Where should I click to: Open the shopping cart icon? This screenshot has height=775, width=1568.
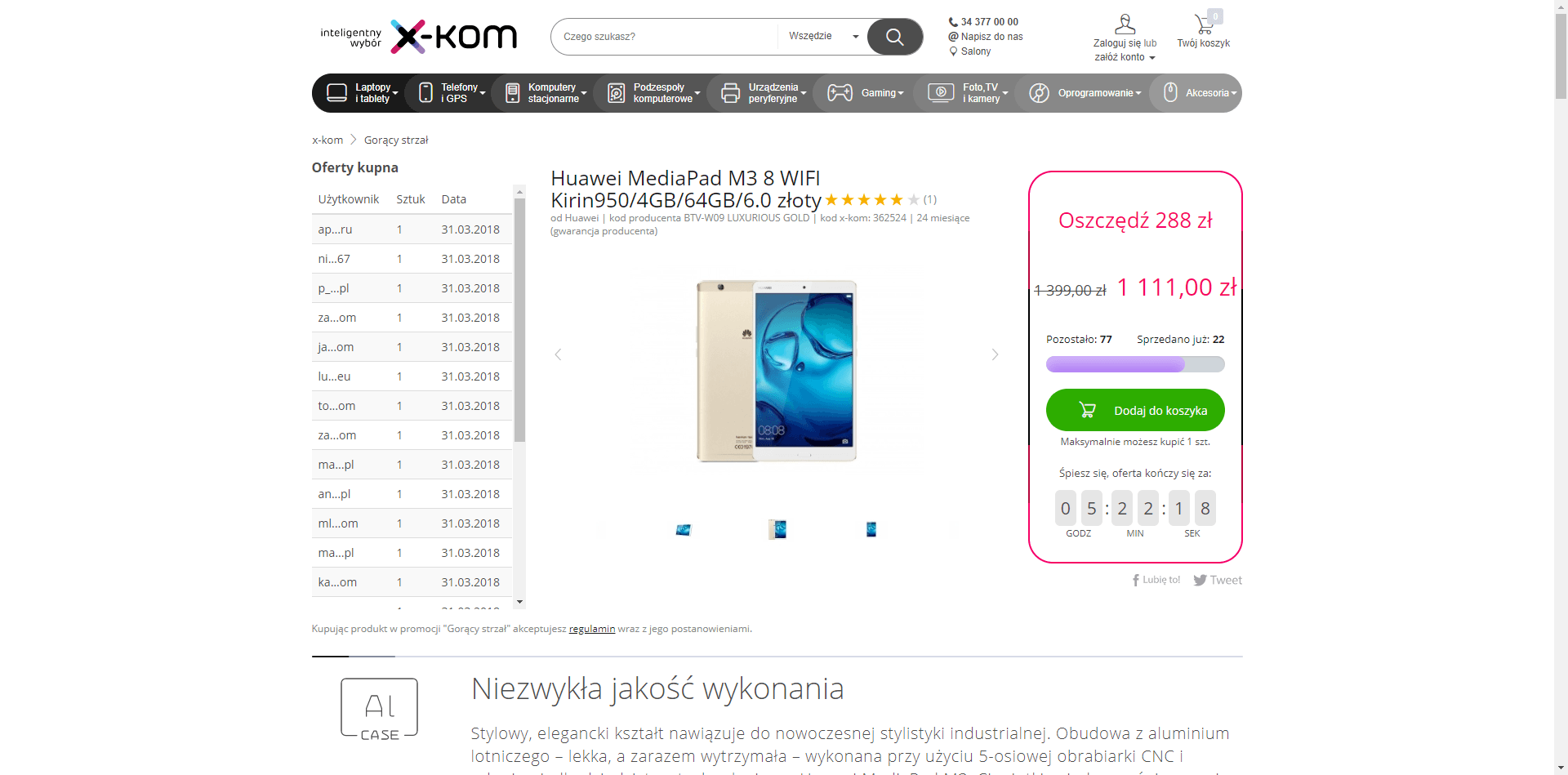pyautogui.click(x=1204, y=24)
